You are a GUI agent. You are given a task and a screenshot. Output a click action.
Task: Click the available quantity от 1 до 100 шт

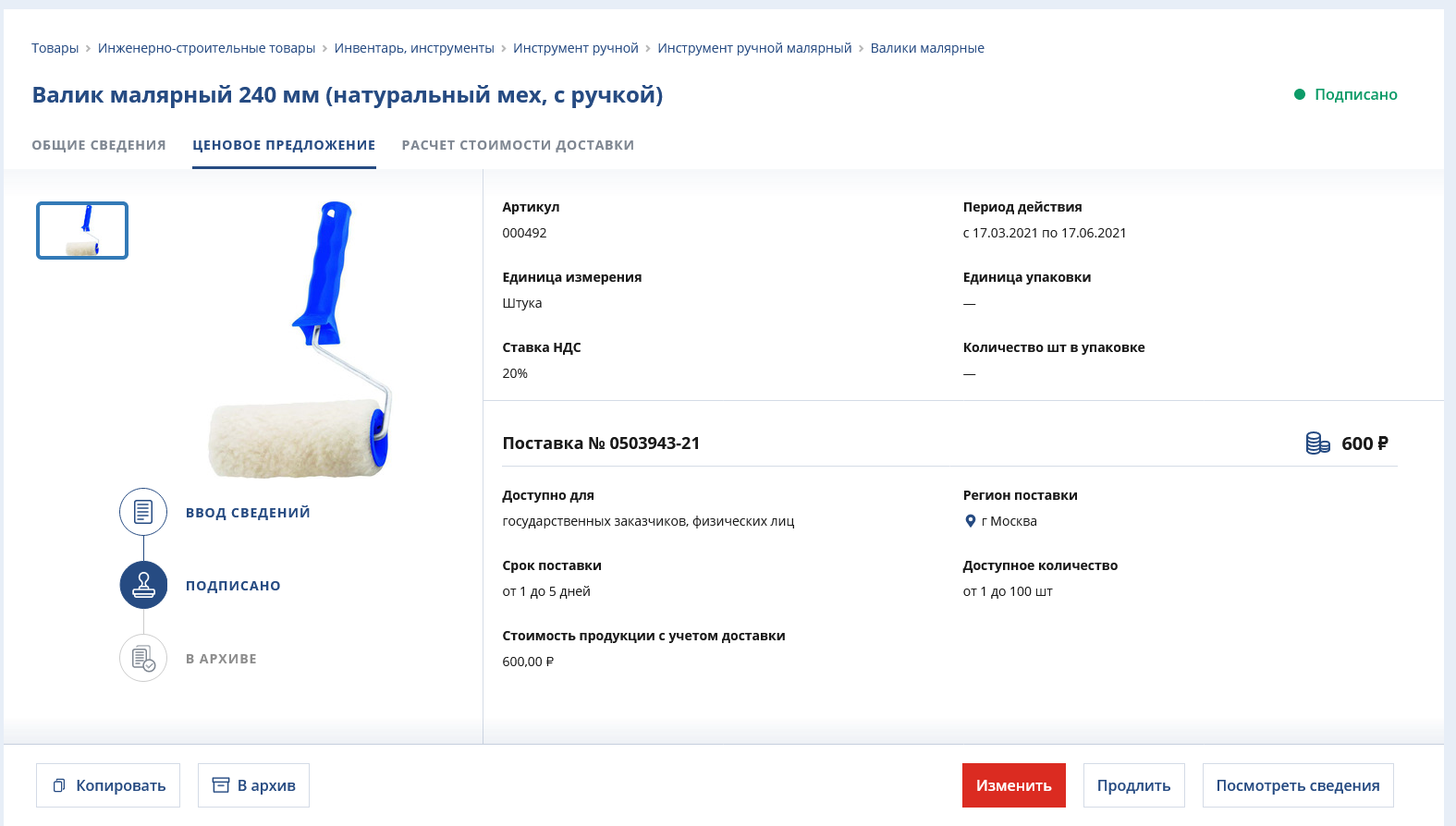point(1008,591)
